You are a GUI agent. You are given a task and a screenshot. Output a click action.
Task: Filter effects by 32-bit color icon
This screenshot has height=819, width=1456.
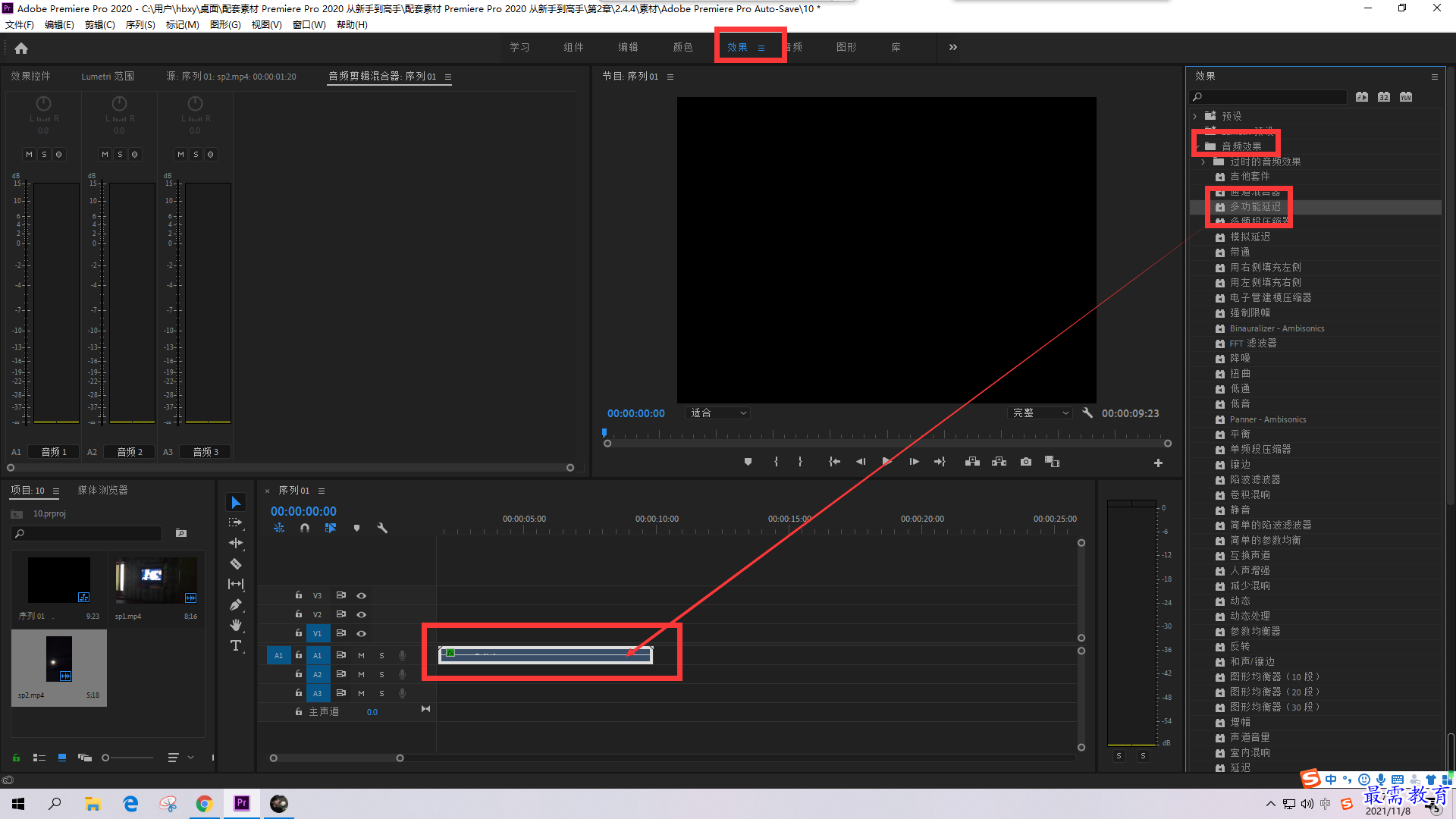pyautogui.click(x=1384, y=96)
